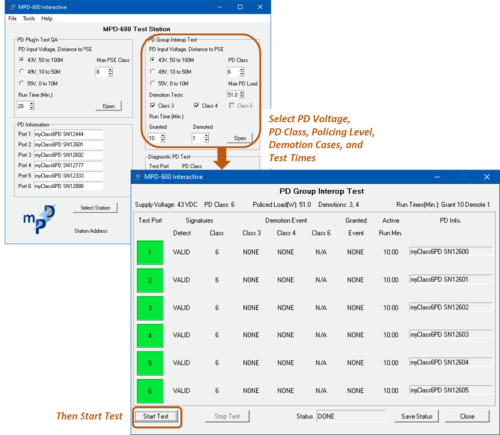The height and width of the screenshot is (435, 500).
Task: Click the mP logo in Test Station window
Action: pyautogui.click(x=39, y=219)
